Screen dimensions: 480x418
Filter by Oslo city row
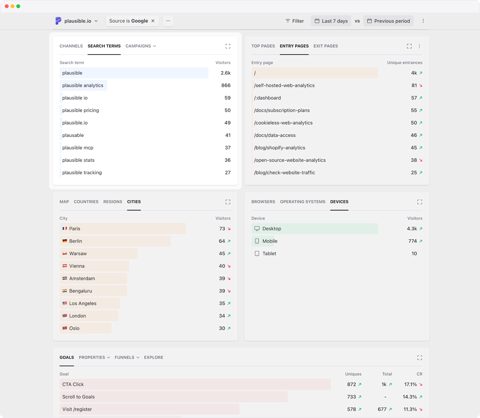(145, 328)
